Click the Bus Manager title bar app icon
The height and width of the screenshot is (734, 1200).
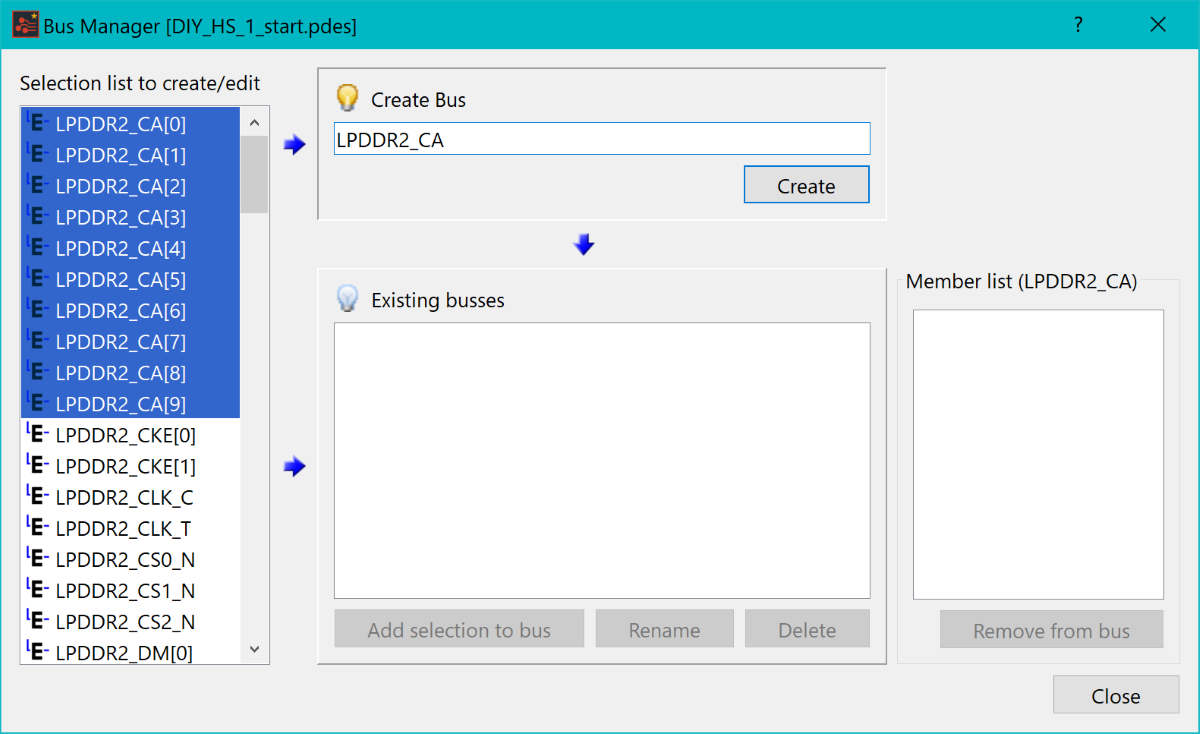click(25, 24)
